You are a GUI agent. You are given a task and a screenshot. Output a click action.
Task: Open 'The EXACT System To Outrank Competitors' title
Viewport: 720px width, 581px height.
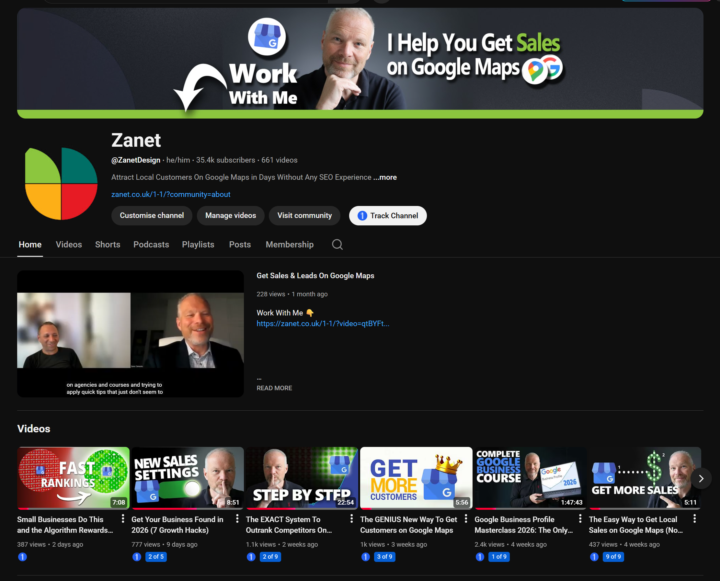coord(289,525)
